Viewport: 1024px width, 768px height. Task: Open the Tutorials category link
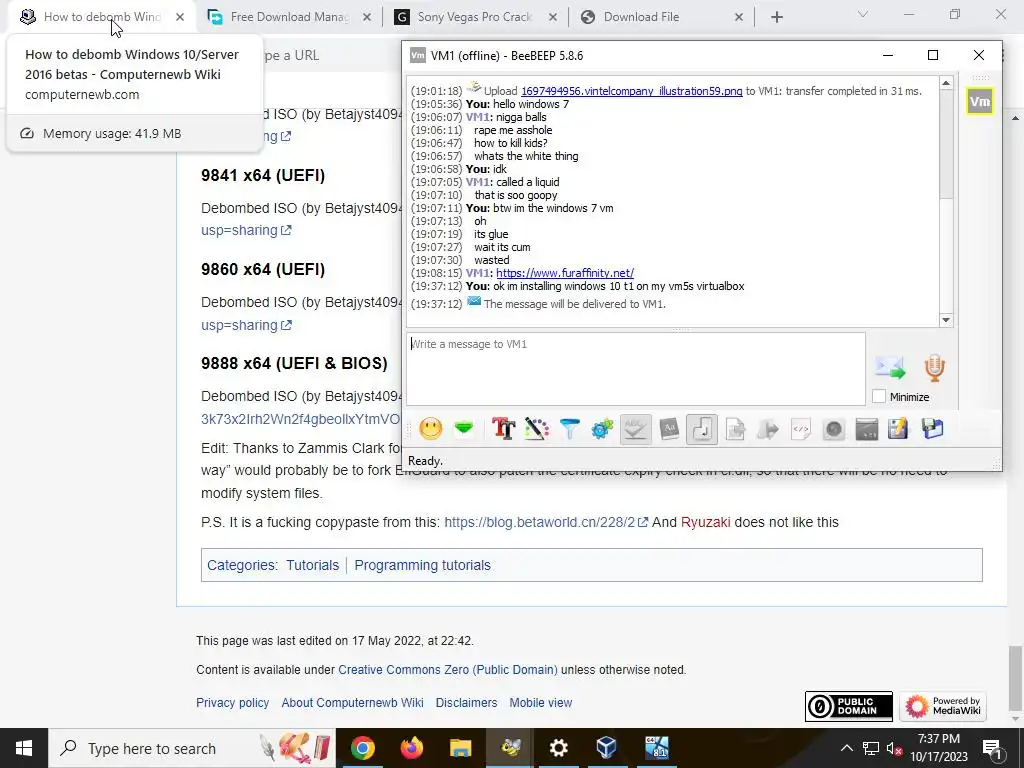pyautogui.click(x=312, y=565)
